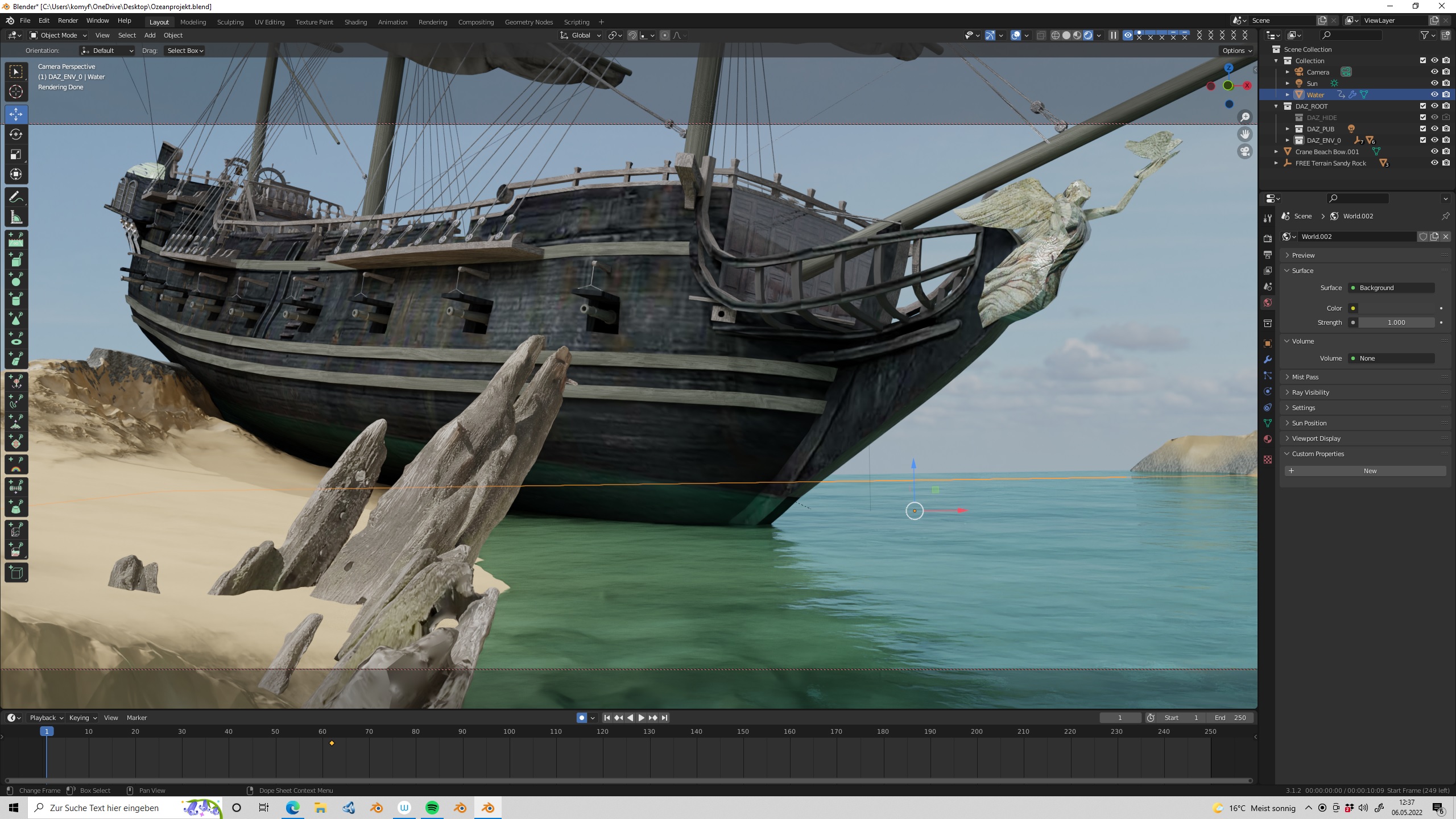This screenshot has height=819, width=1456.
Task: Click the Blender icon in Windows taskbar
Action: 488,808
